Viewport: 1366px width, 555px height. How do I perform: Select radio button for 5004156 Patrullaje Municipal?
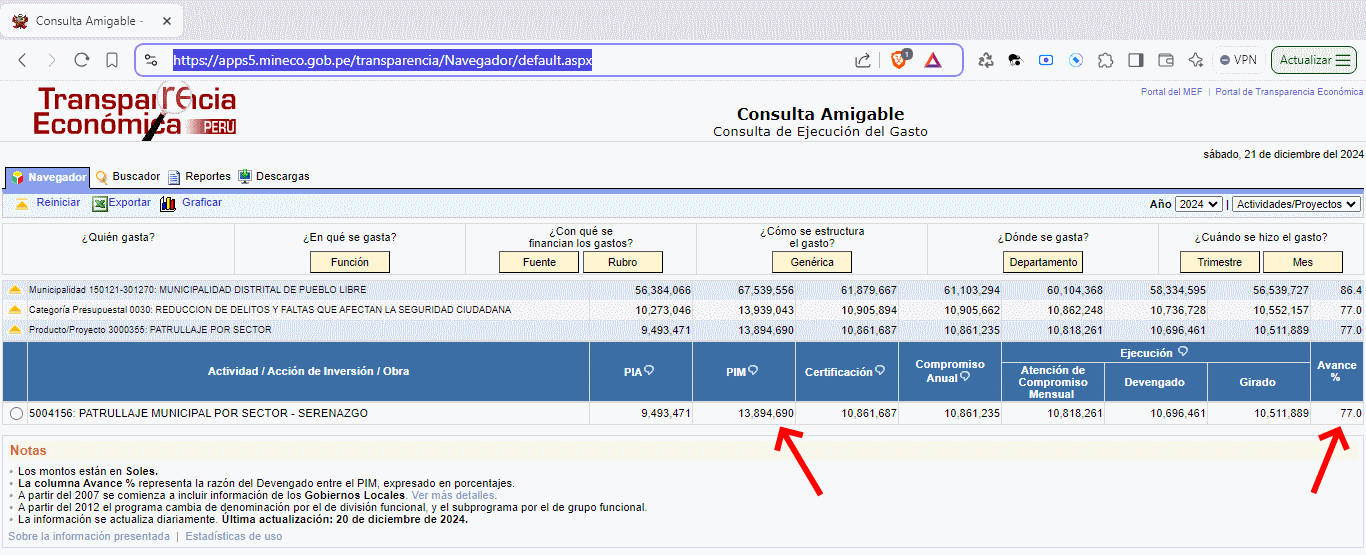(15, 413)
